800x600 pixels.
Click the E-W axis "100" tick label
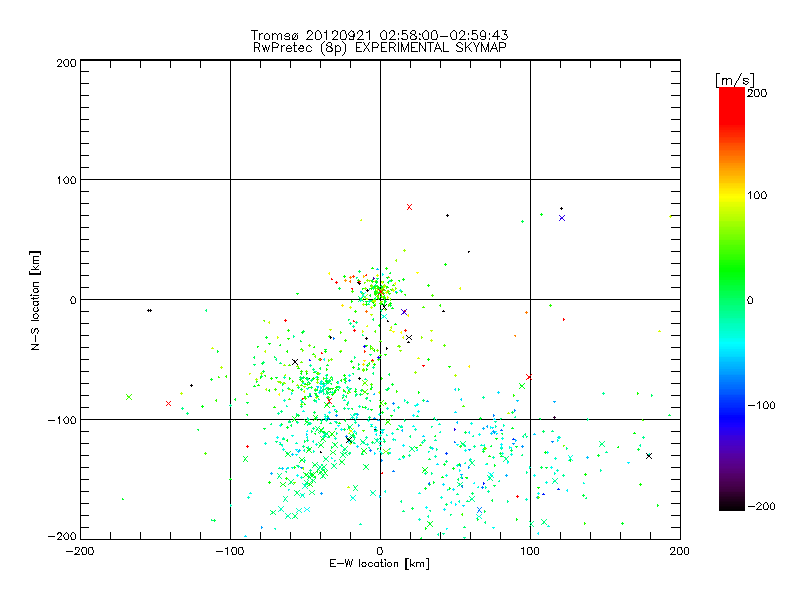(530, 551)
